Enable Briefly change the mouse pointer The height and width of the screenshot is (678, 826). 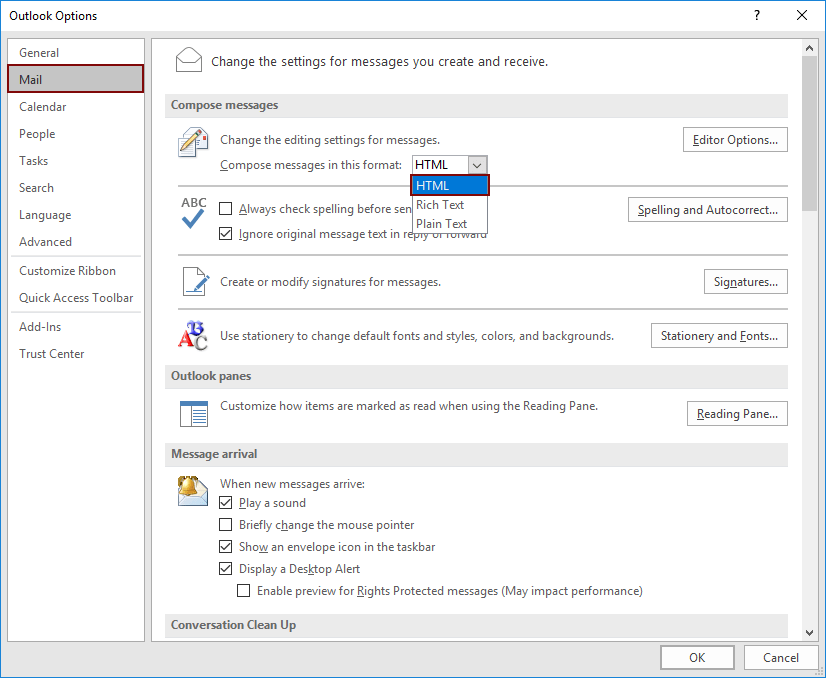[x=225, y=525]
